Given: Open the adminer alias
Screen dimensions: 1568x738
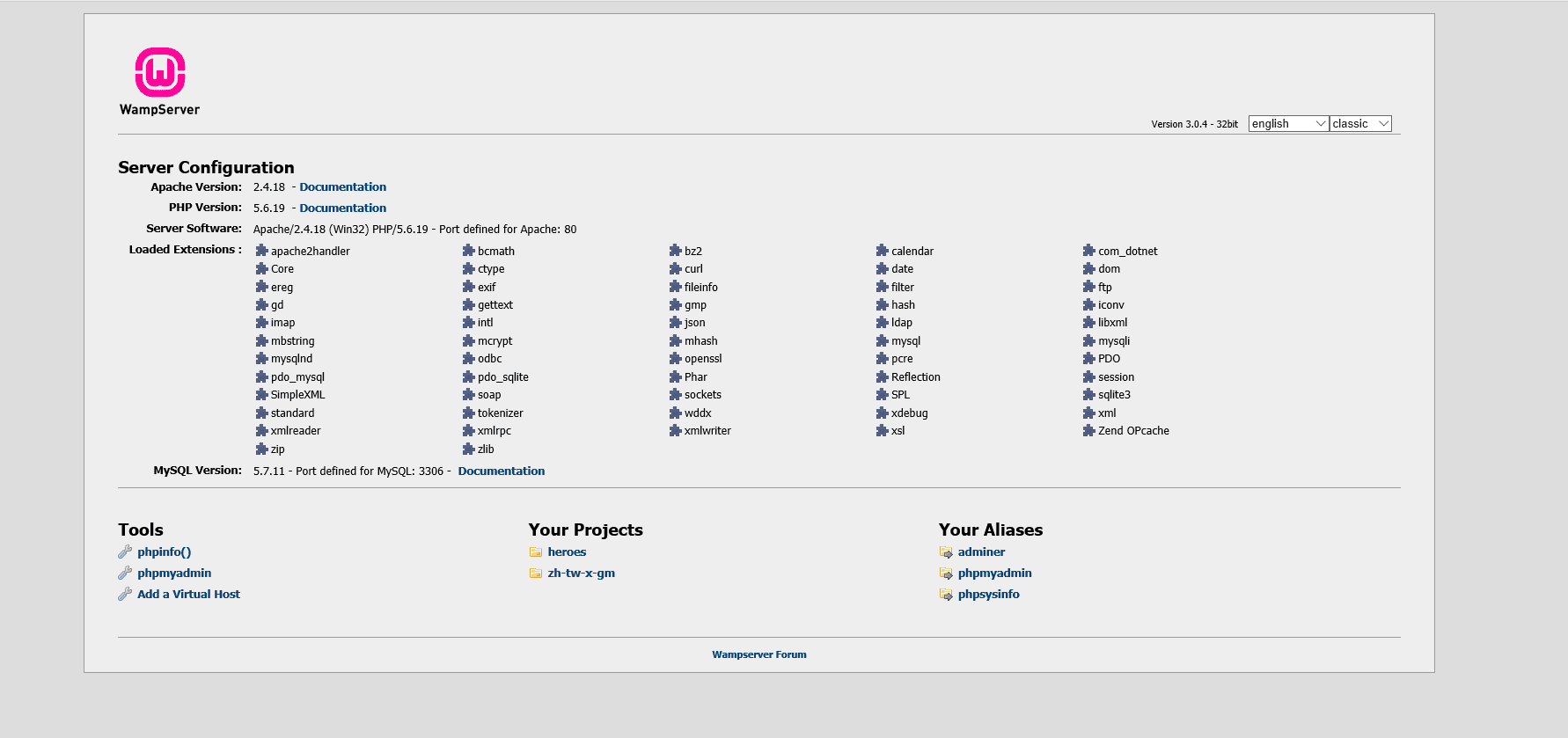Looking at the screenshot, I should [x=981, y=552].
